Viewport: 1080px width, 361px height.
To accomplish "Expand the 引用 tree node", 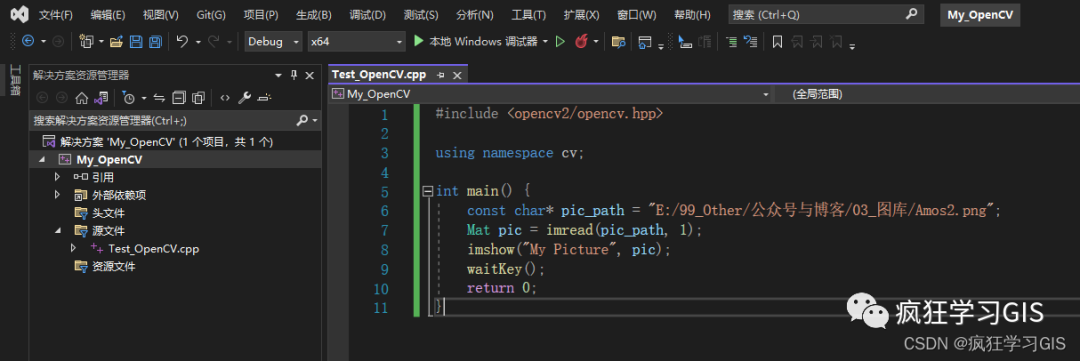I will click(x=57, y=177).
